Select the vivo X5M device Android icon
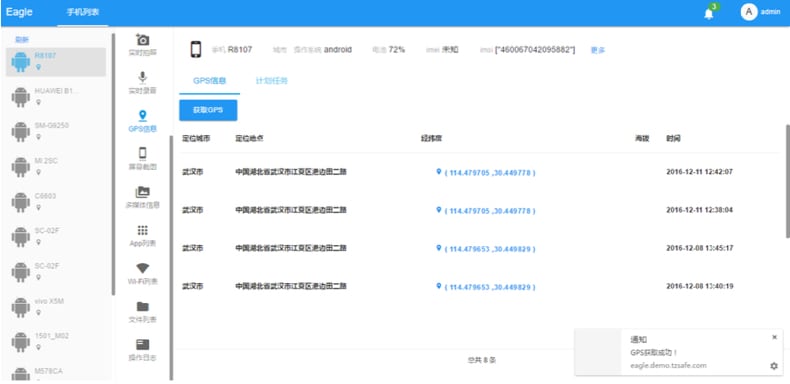Image resolution: width=790 pixels, height=384 pixels. (21, 307)
